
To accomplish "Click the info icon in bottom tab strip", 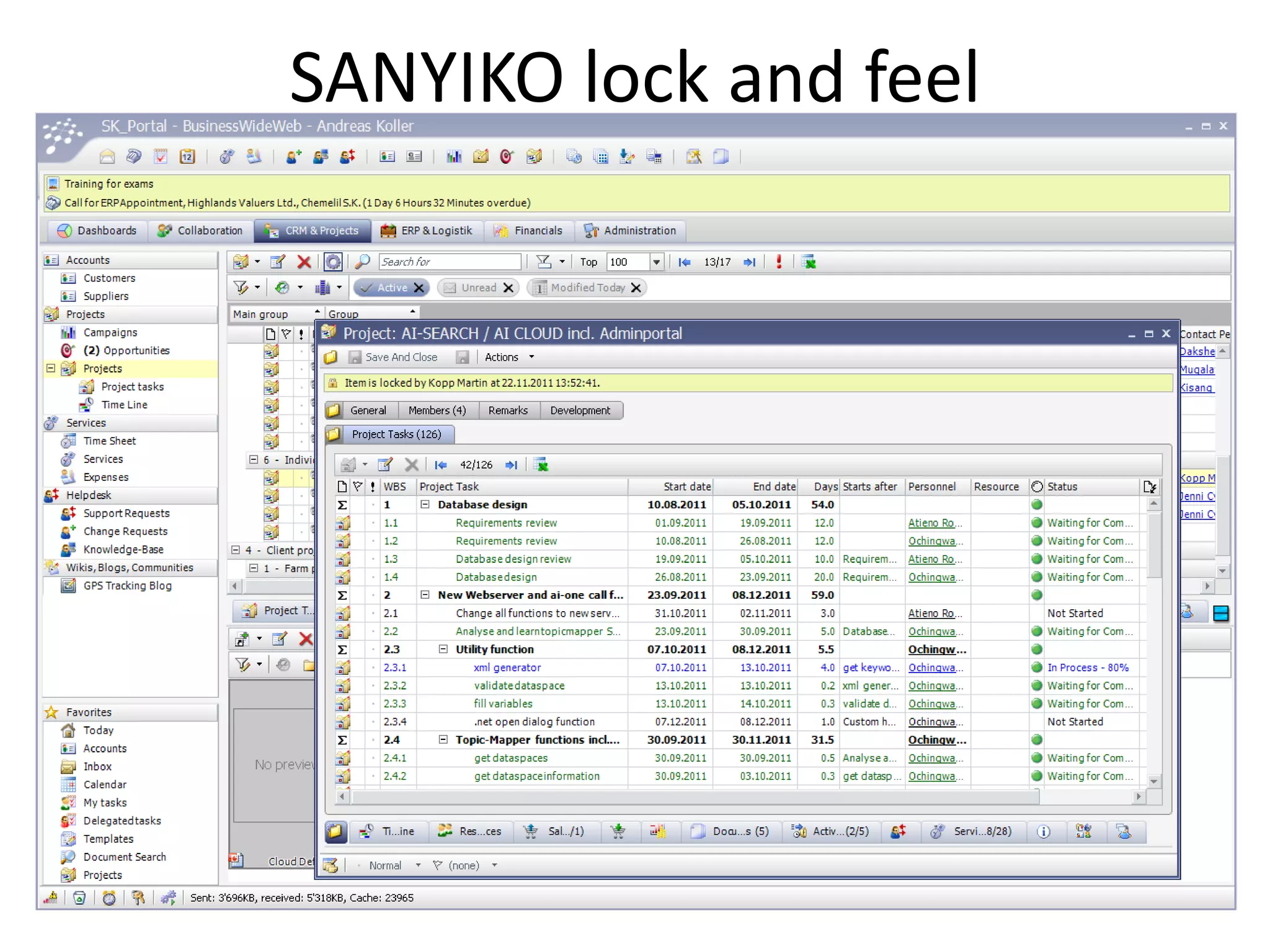I will (x=1044, y=832).
